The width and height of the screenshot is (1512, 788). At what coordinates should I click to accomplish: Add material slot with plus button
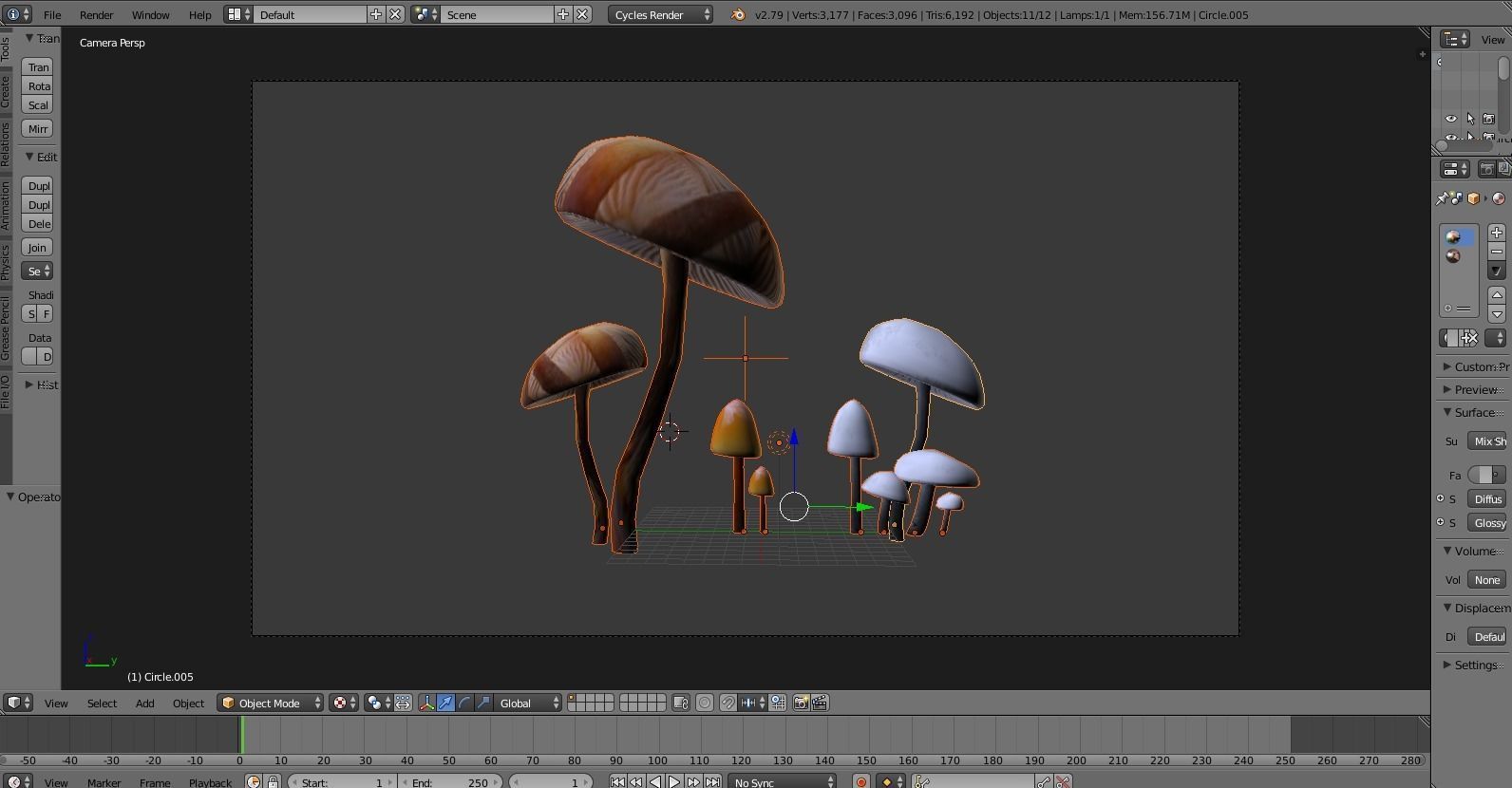click(1497, 233)
